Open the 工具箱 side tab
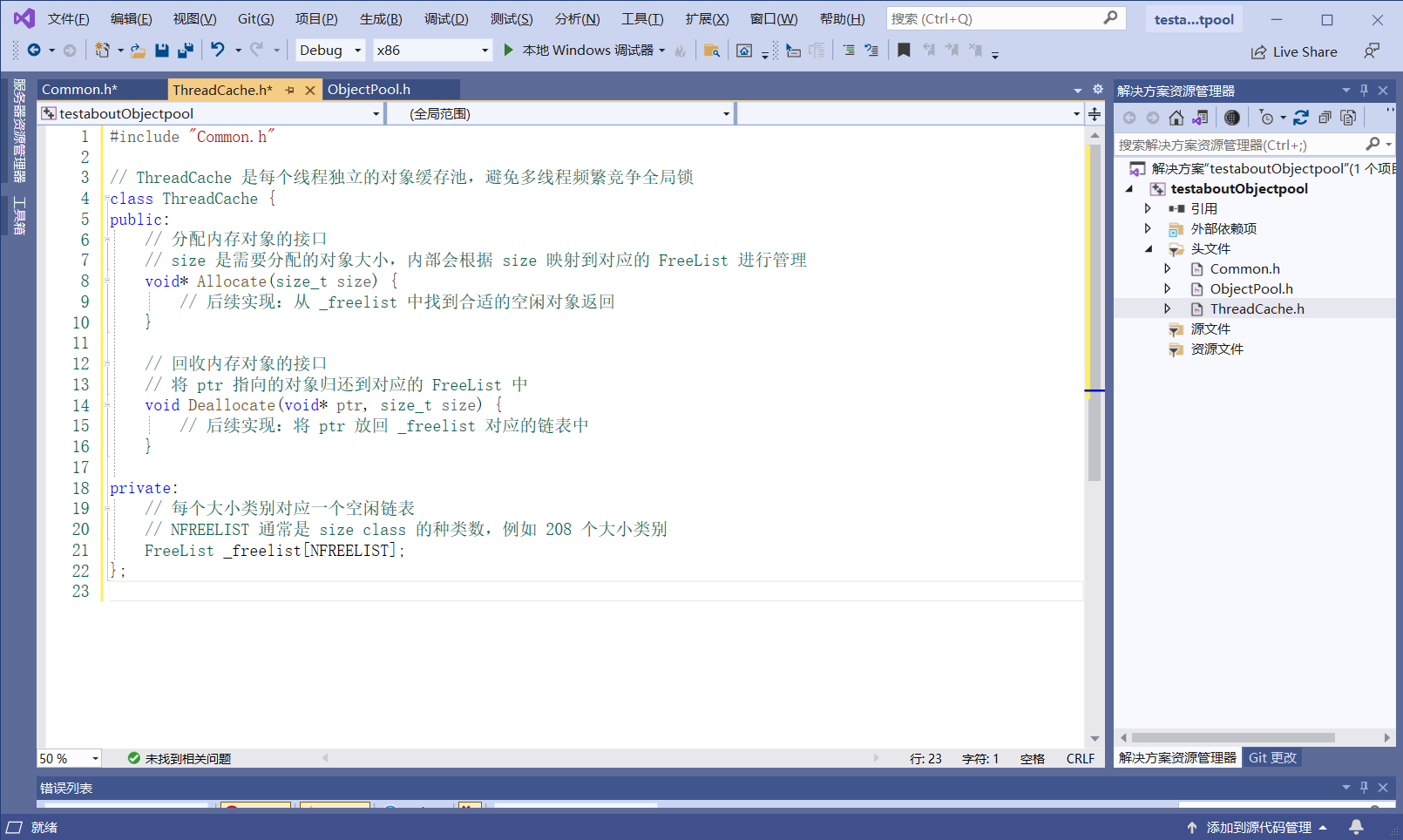 point(19,216)
